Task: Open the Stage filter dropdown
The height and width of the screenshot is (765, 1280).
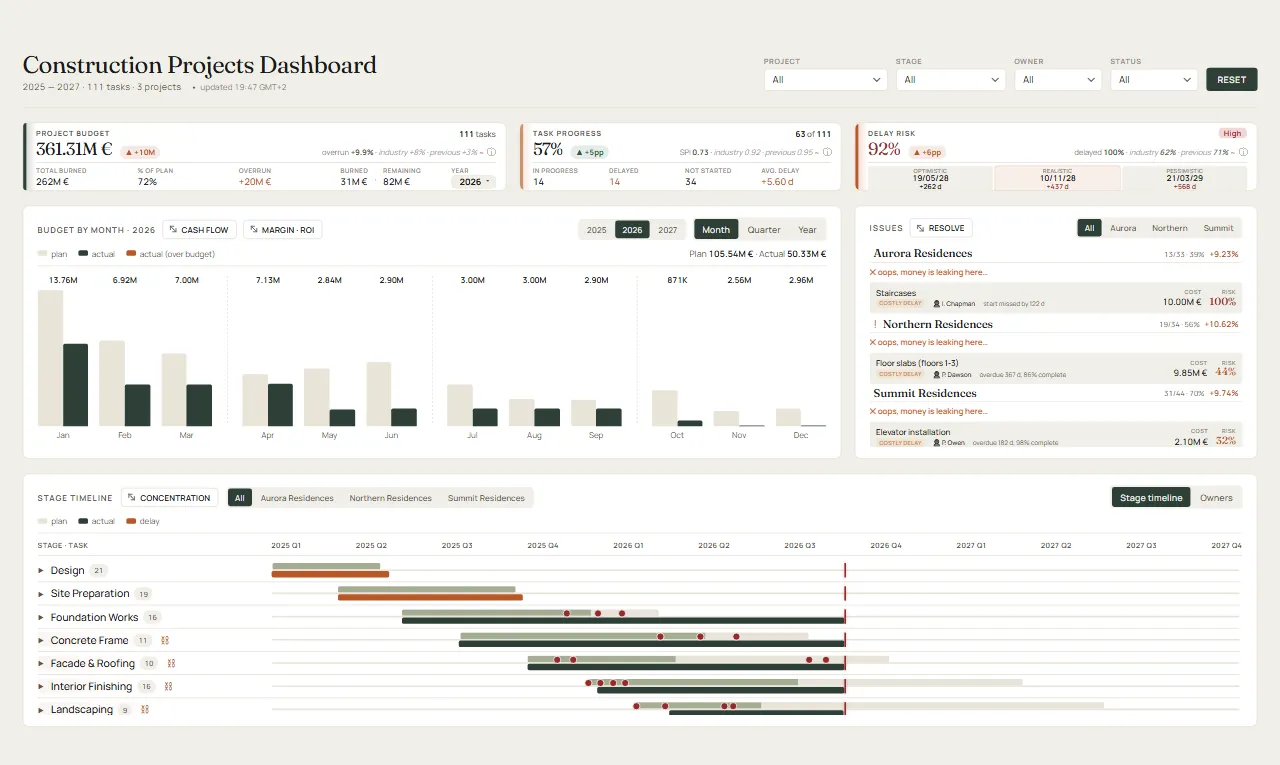Action: [950, 80]
